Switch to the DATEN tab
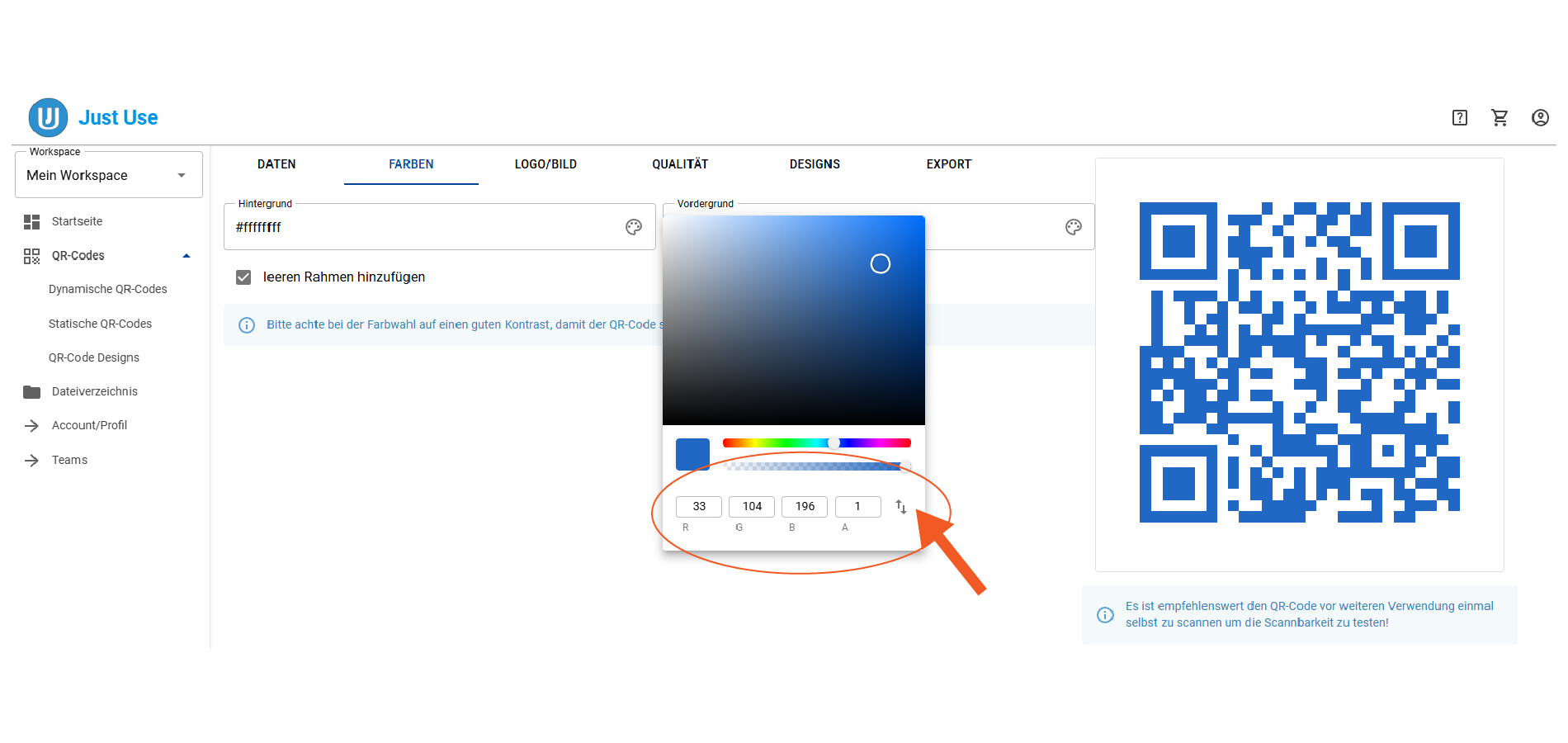This screenshot has width=1568, height=743. (x=276, y=164)
